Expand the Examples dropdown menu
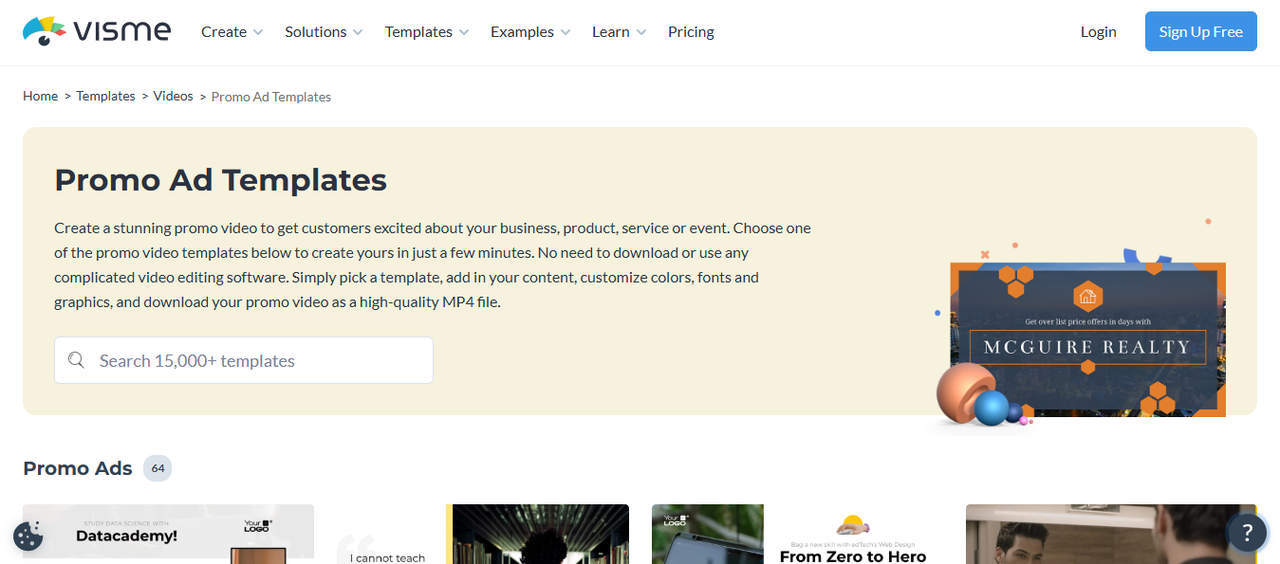 (x=530, y=32)
